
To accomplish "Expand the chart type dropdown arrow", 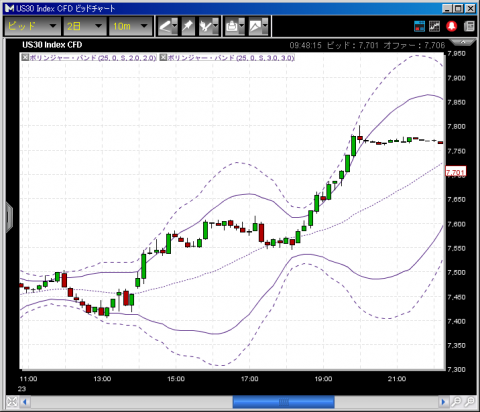I will (x=265, y=26).
